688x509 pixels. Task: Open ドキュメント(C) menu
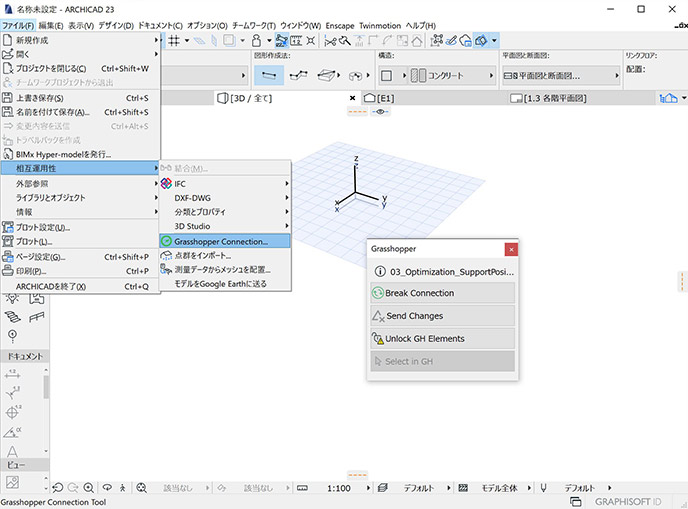point(160,25)
